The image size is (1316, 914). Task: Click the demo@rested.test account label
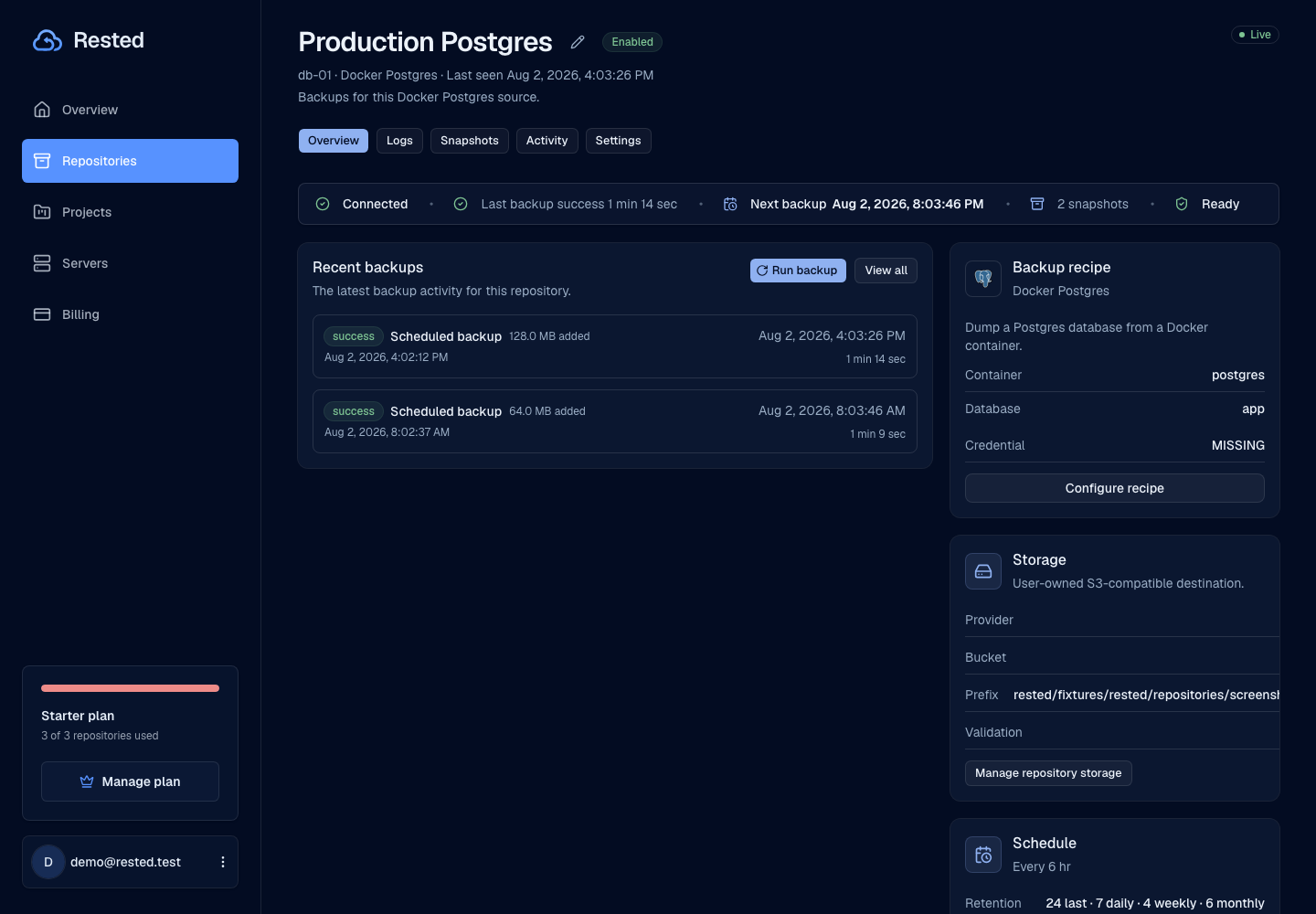click(x=125, y=862)
